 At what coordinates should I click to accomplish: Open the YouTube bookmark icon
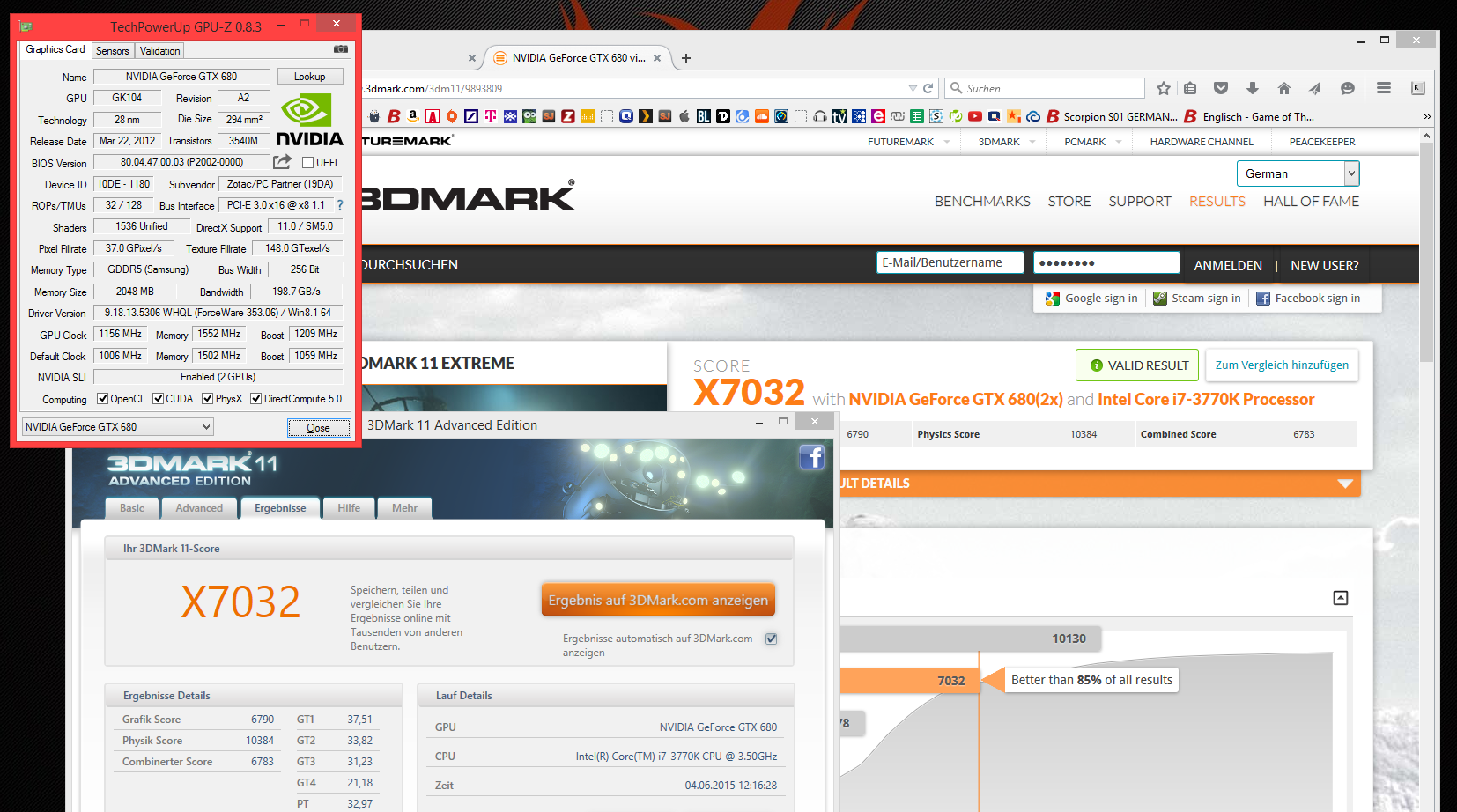pos(975,116)
